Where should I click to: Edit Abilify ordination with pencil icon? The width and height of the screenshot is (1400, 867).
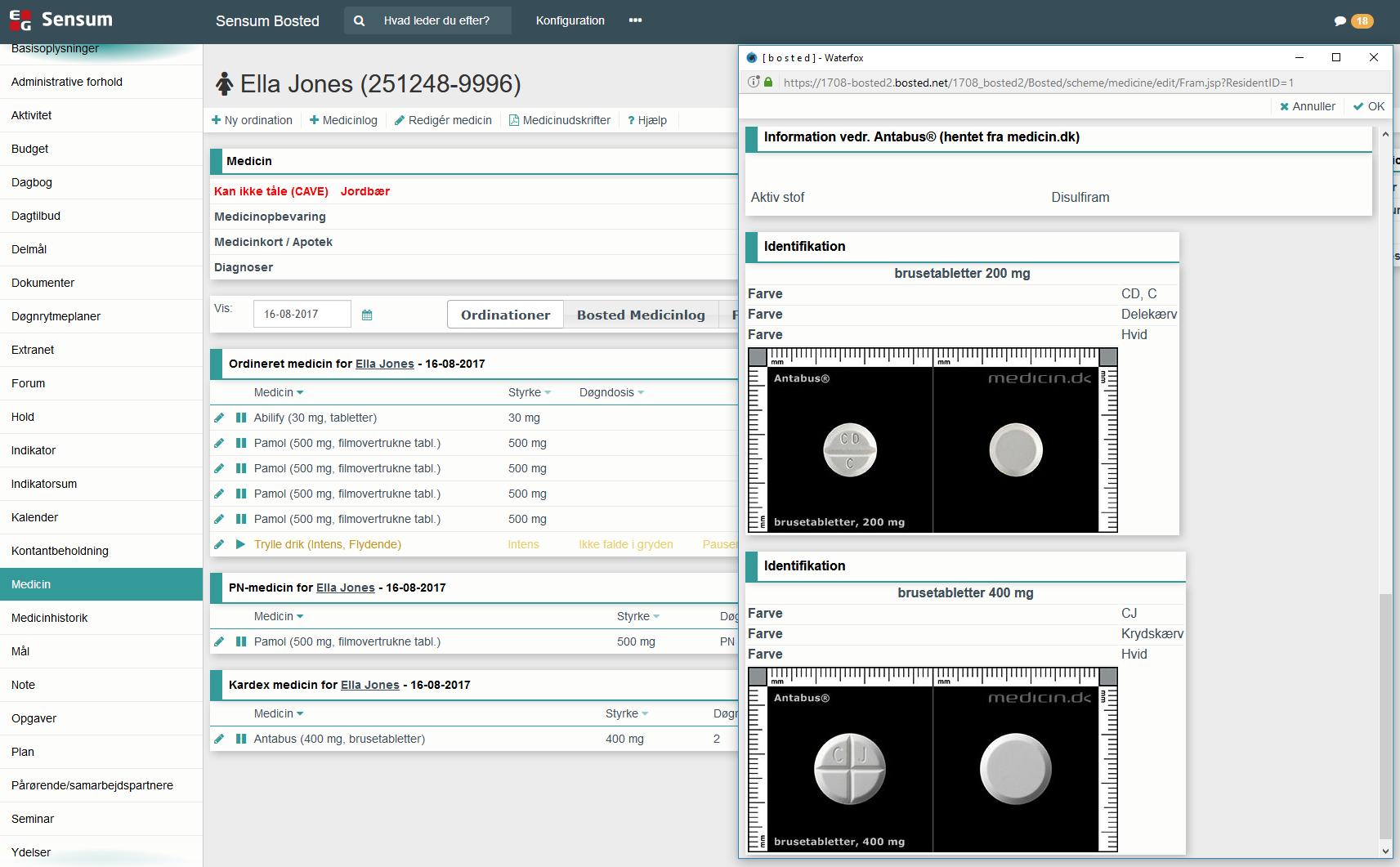coord(219,418)
